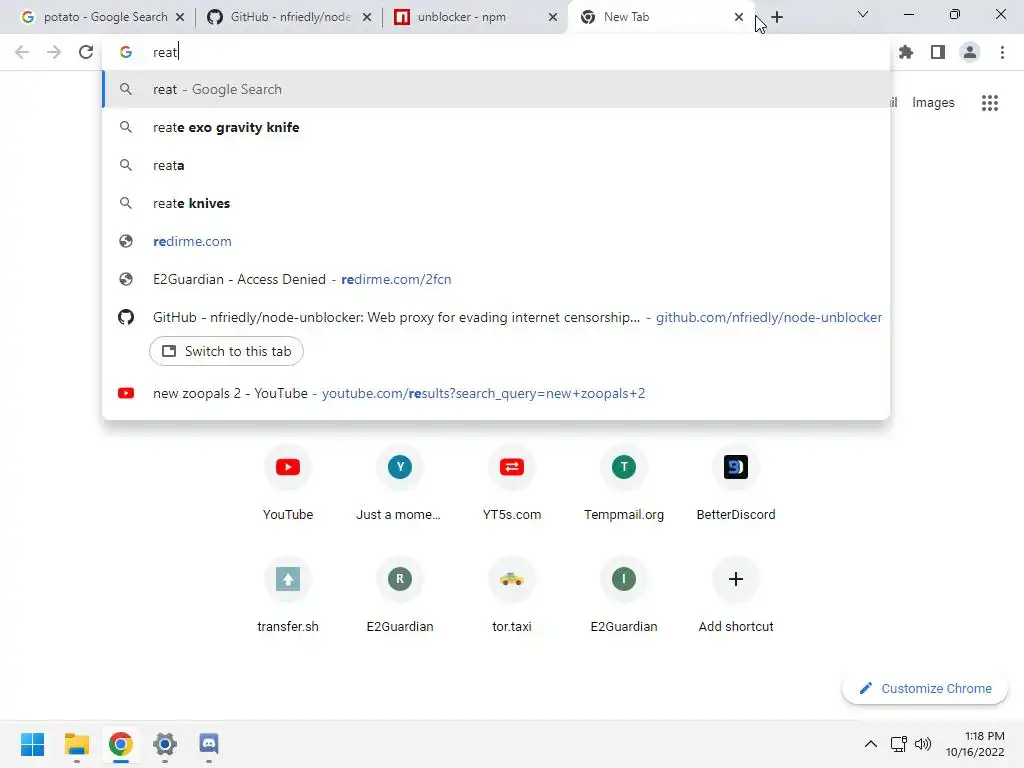
Task: Open the E2Guardian shortcut with R icon
Action: [400, 596]
